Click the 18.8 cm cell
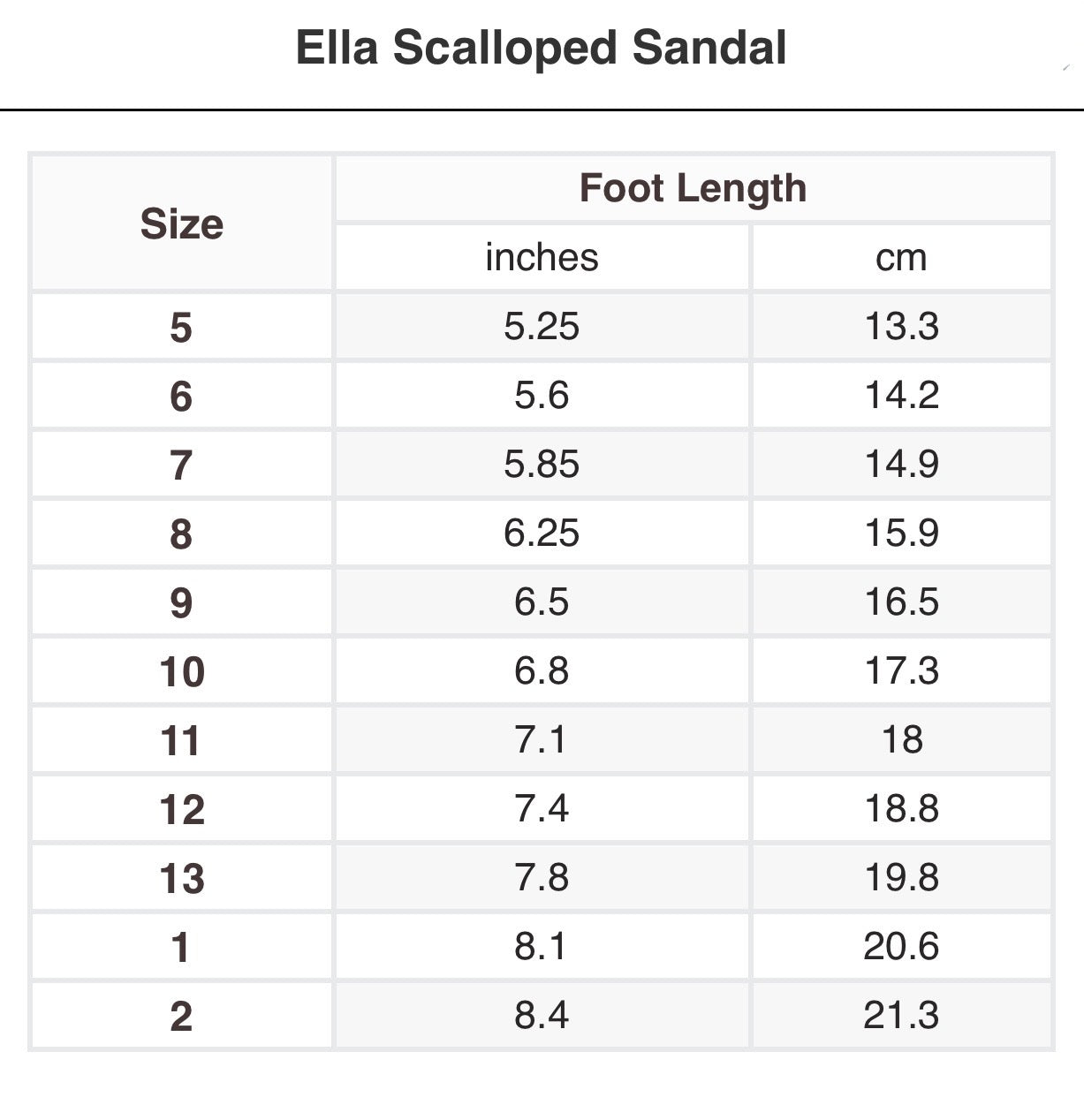 point(901,808)
